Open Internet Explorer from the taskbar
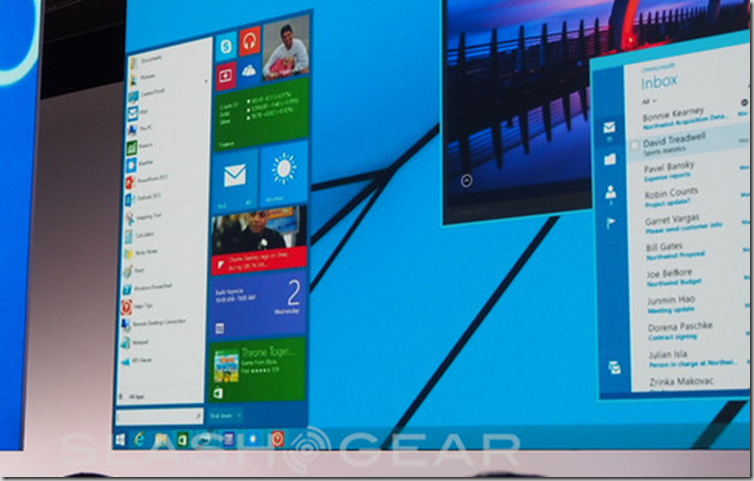The width and height of the screenshot is (754, 481). pos(139,439)
